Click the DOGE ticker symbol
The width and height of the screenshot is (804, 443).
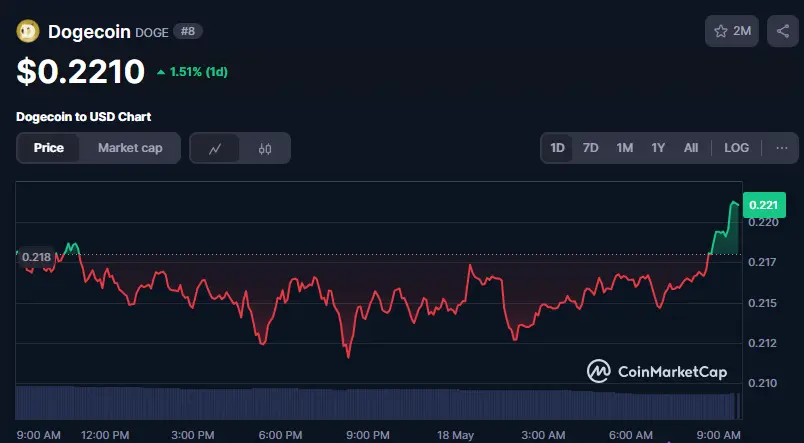pos(152,32)
